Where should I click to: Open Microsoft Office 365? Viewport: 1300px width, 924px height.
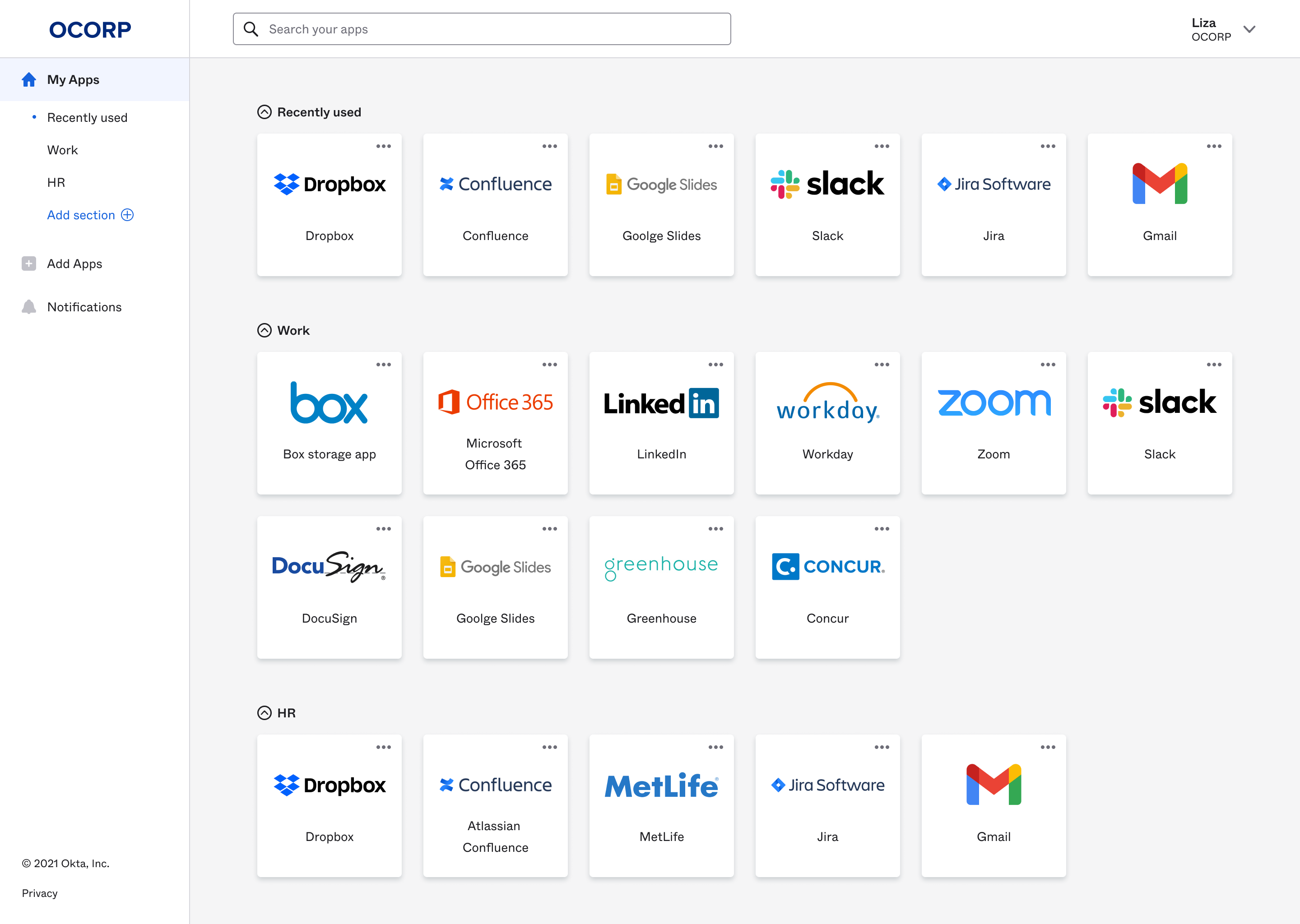[495, 424]
